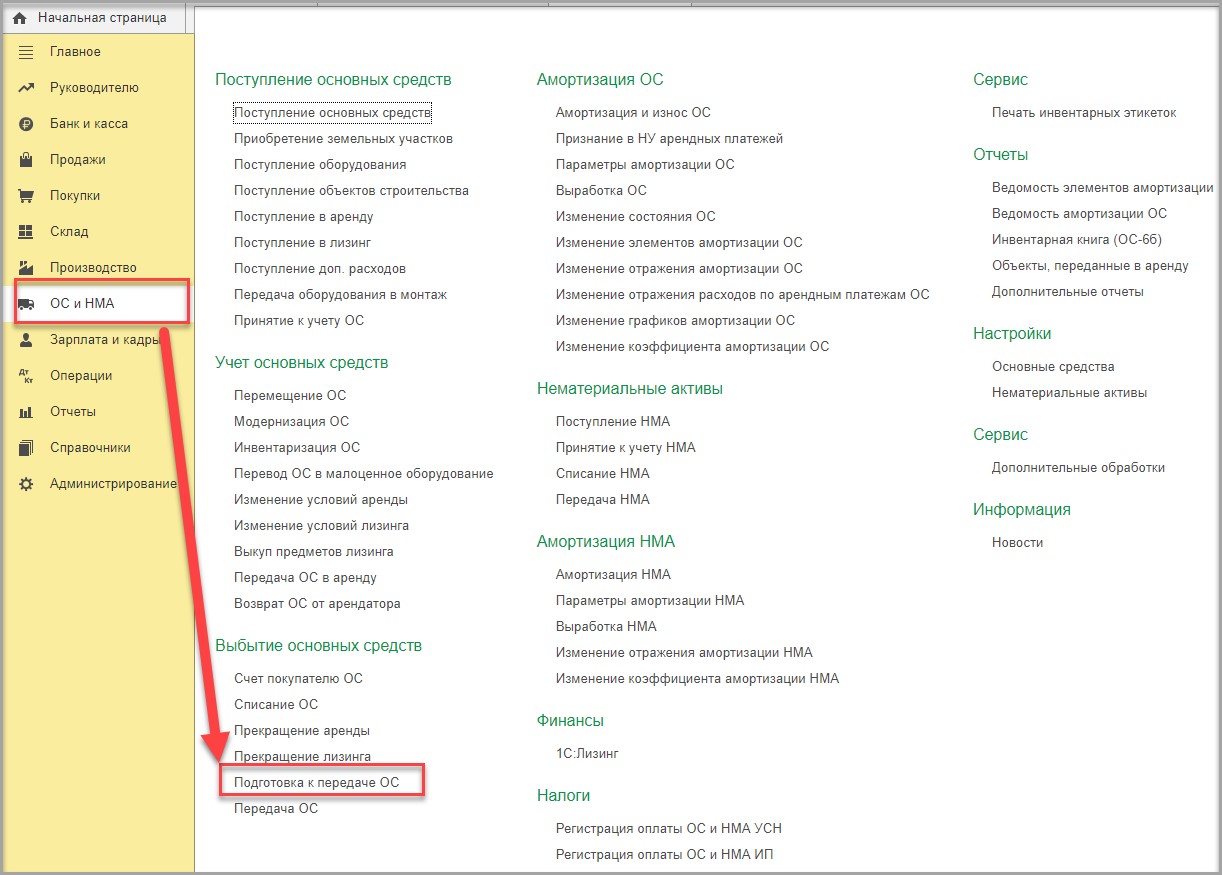Open Ведомость амортизации ОС report

click(x=1079, y=213)
